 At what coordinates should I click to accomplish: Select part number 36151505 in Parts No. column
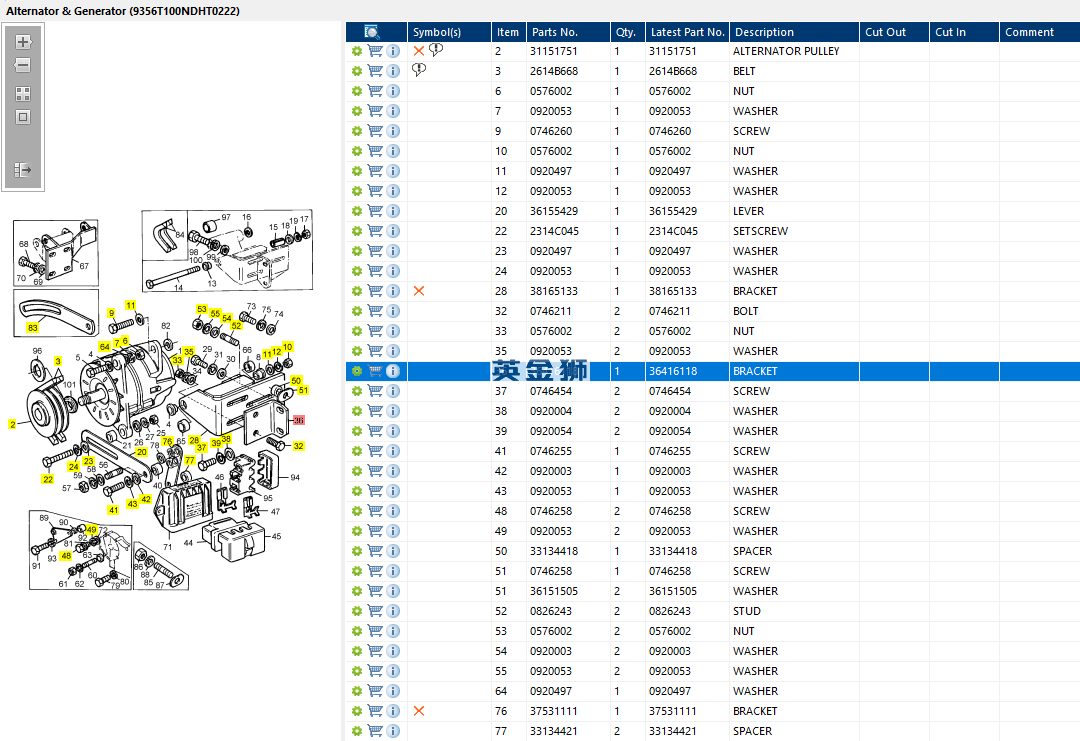[x=553, y=591]
